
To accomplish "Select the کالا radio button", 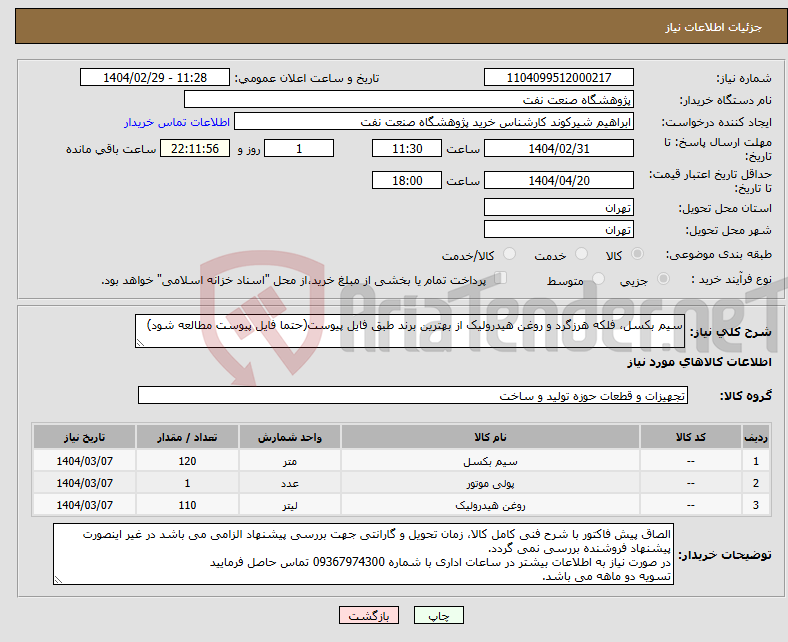I will 637,254.
